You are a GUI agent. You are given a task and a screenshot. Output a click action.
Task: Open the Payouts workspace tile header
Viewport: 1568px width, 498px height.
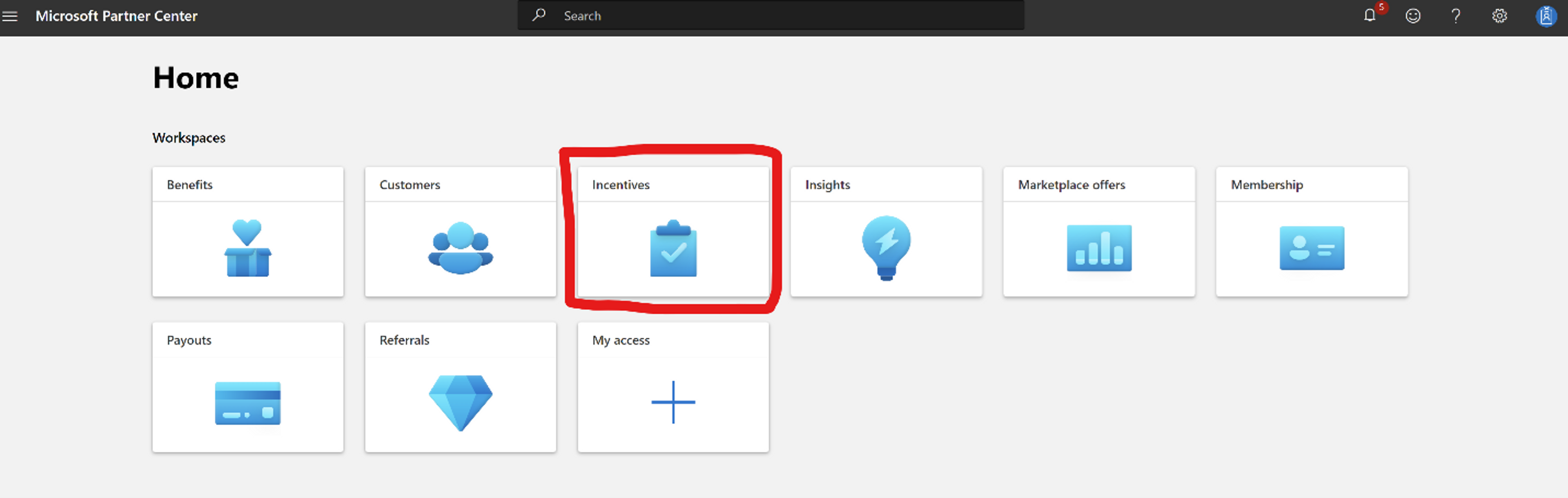(189, 340)
